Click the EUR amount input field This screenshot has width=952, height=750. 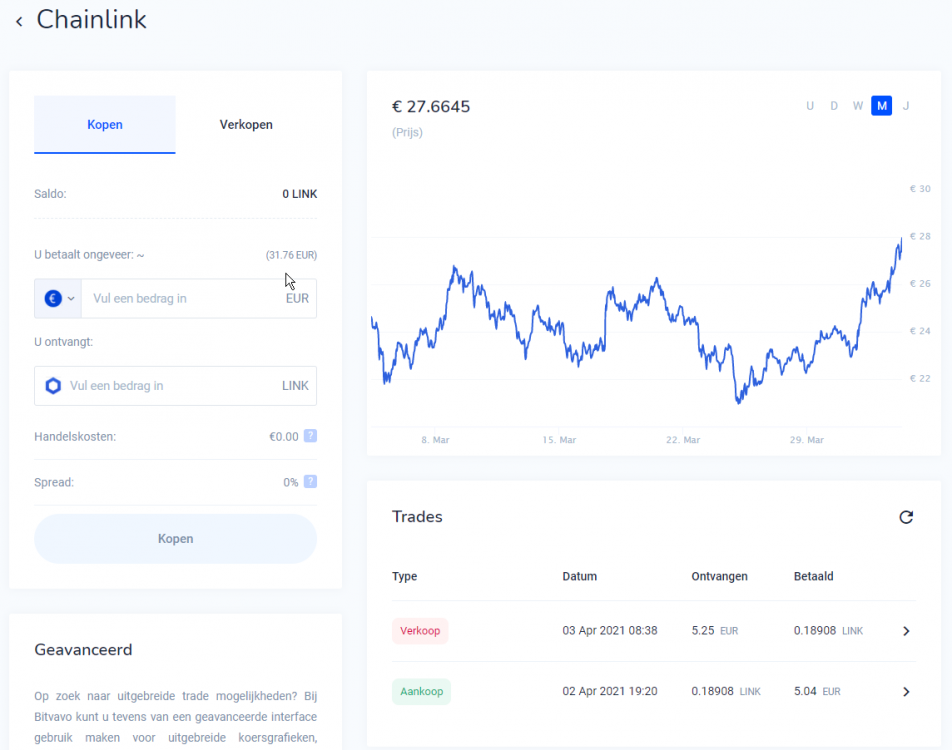[180, 298]
